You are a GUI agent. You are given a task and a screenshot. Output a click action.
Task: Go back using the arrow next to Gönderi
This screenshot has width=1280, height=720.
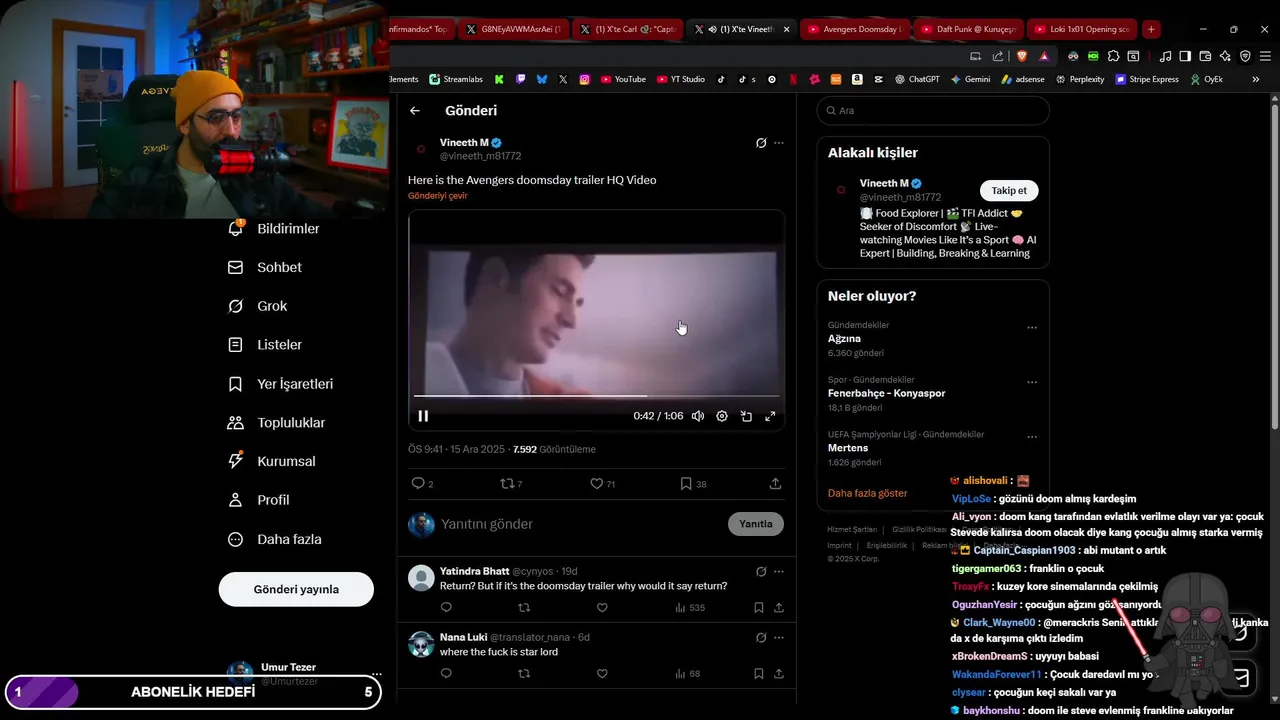[x=415, y=111]
